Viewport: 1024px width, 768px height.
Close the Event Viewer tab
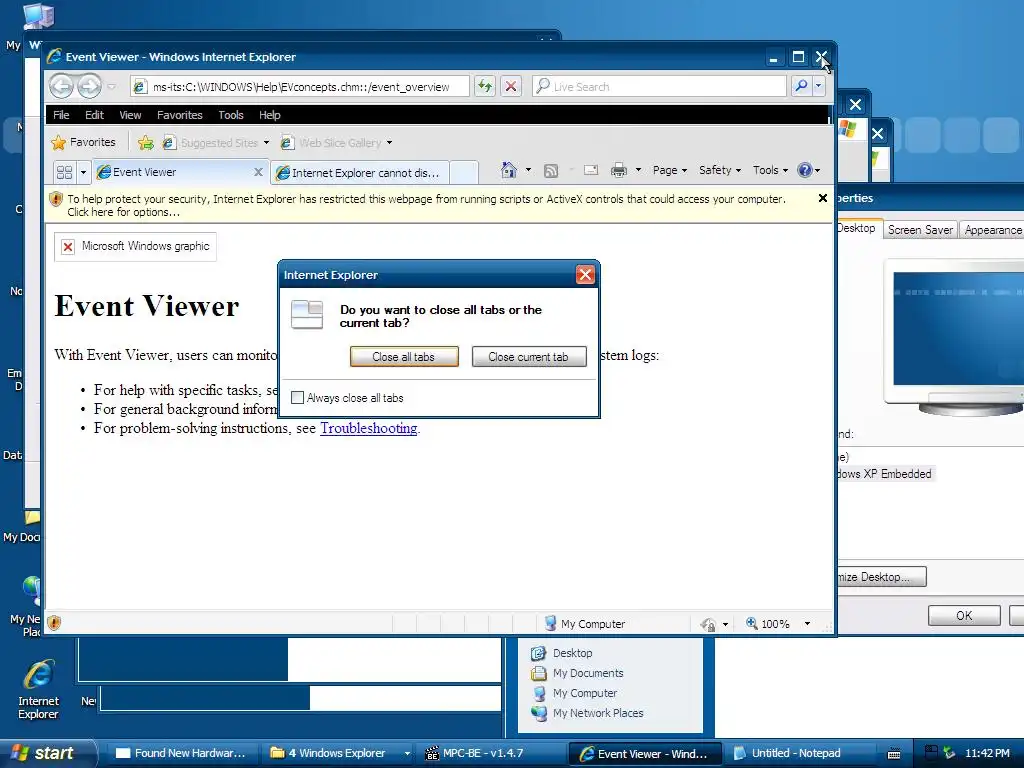(259, 172)
